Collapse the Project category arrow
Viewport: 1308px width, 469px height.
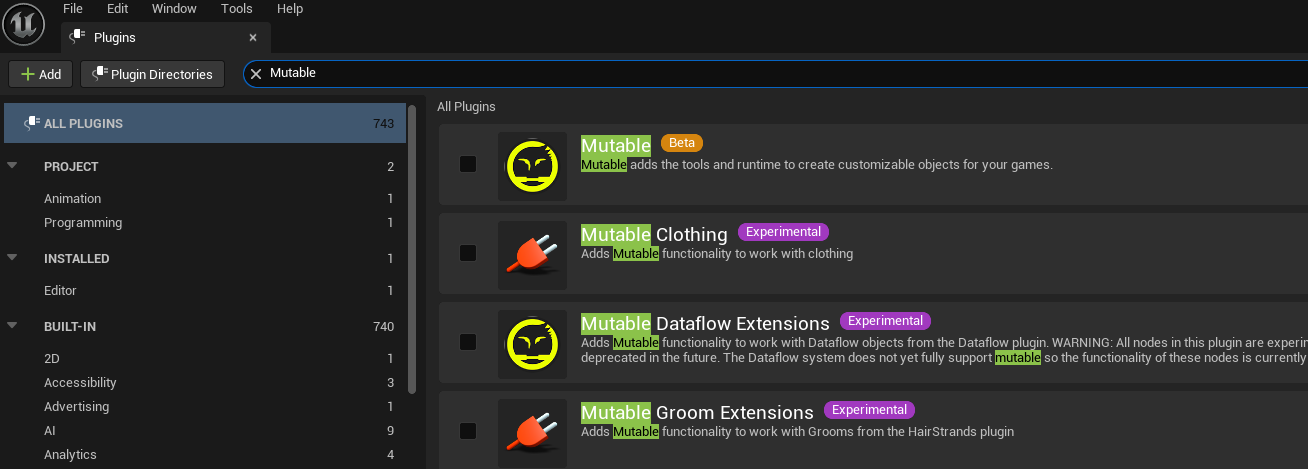(x=12, y=166)
